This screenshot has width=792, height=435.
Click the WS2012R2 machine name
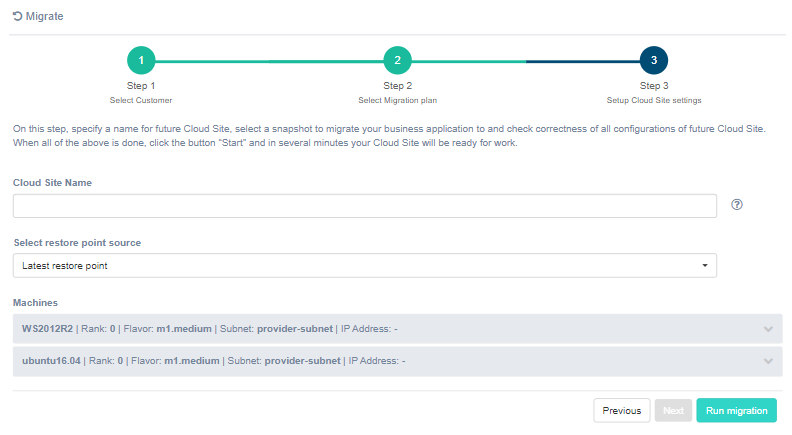(47, 329)
